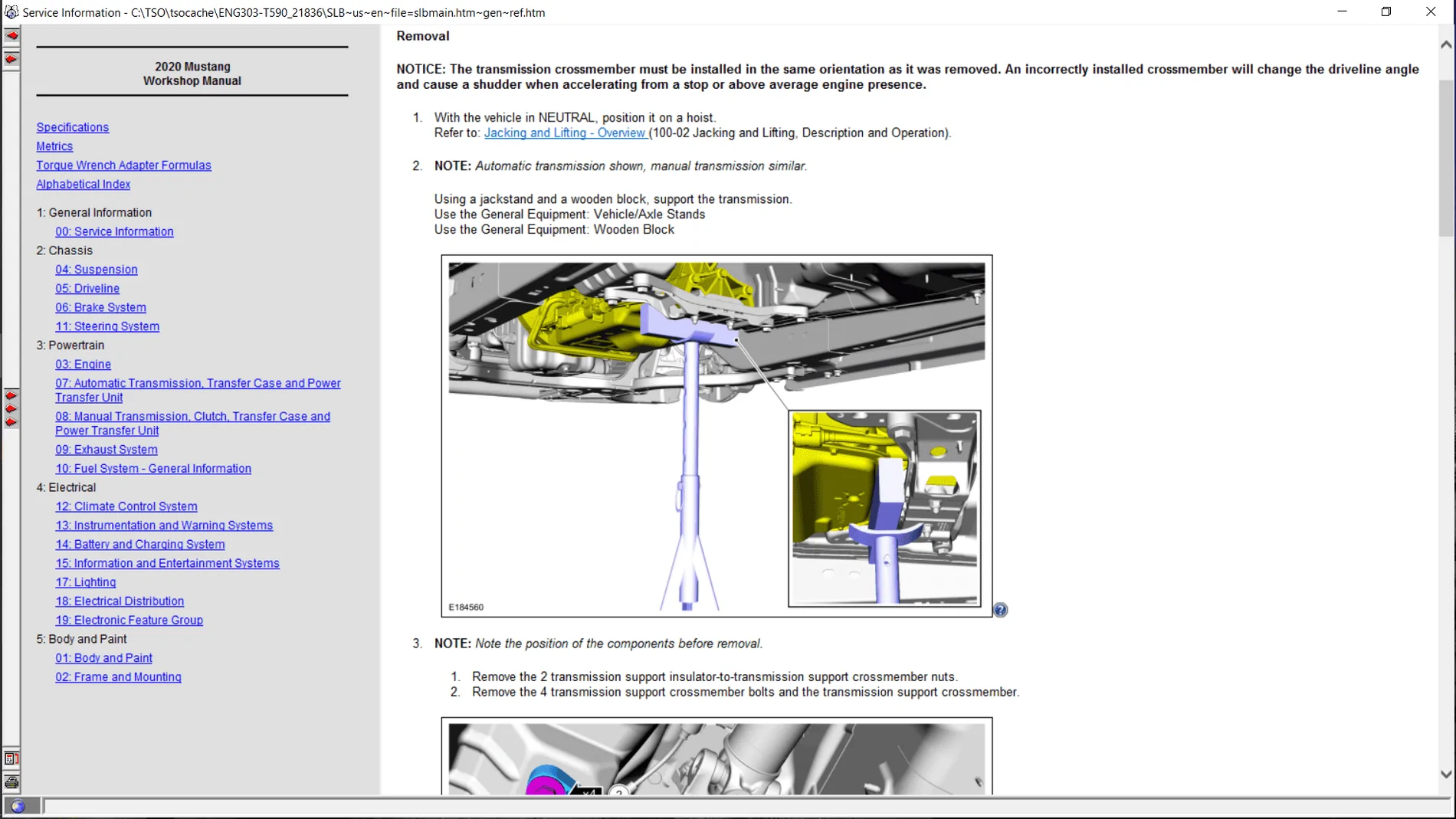
Task: Open Jacking and Lifting - Overview link
Action: click(x=566, y=133)
